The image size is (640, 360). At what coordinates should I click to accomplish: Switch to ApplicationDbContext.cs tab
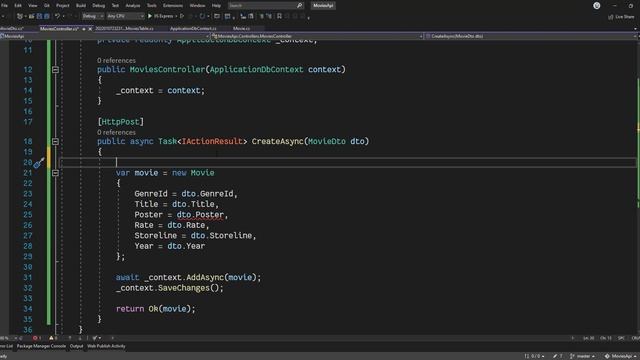(193, 29)
